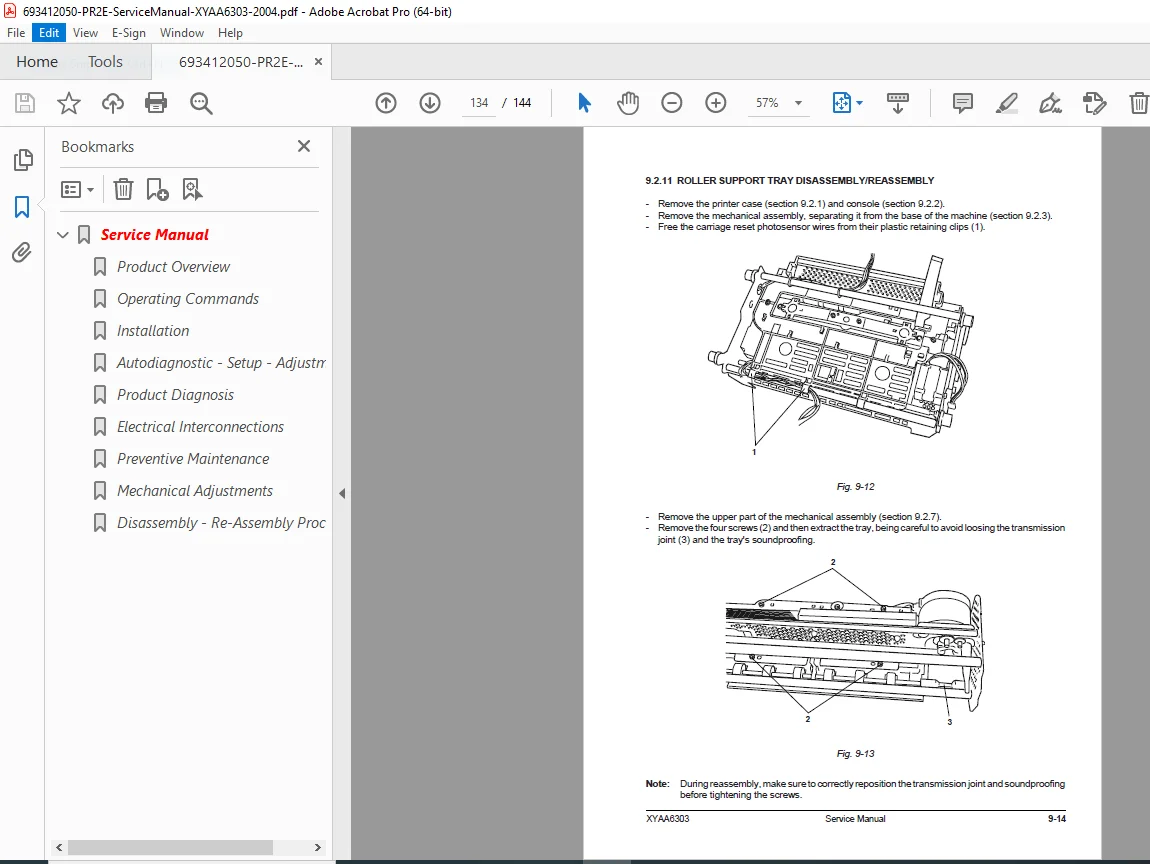The image size is (1150, 864).
Task: Zoom in with plus circle
Action: click(716, 103)
